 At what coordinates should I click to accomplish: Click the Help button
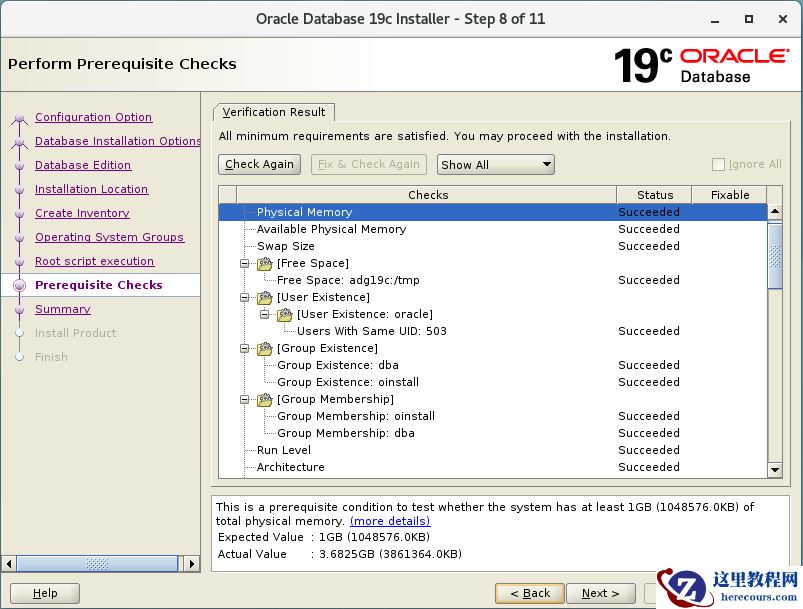pos(45,593)
